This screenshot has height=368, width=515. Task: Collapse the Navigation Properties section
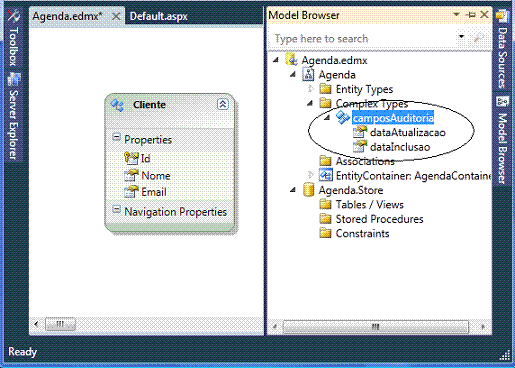[116, 209]
